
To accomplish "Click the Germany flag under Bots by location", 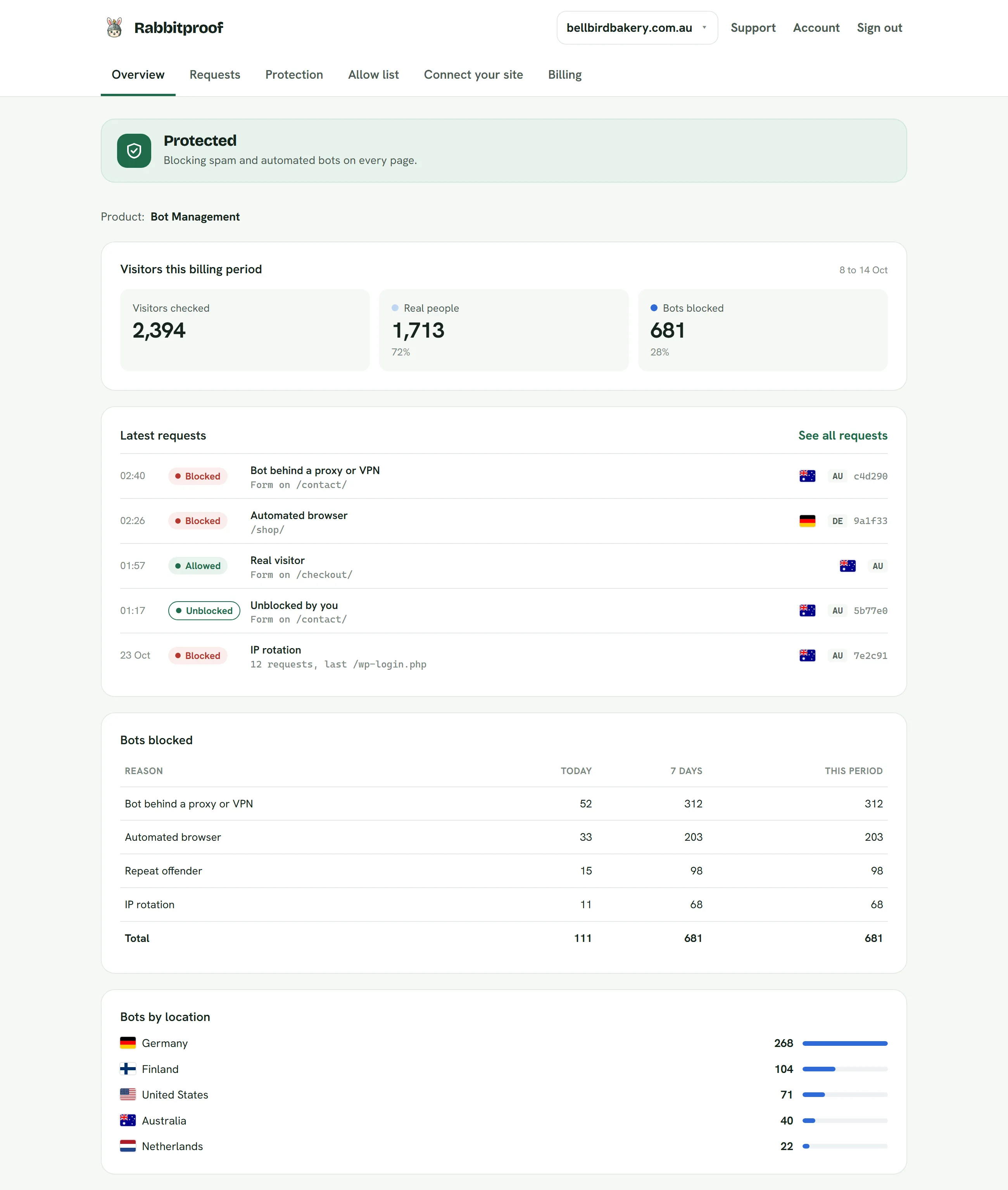I will tap(128, 1043).
